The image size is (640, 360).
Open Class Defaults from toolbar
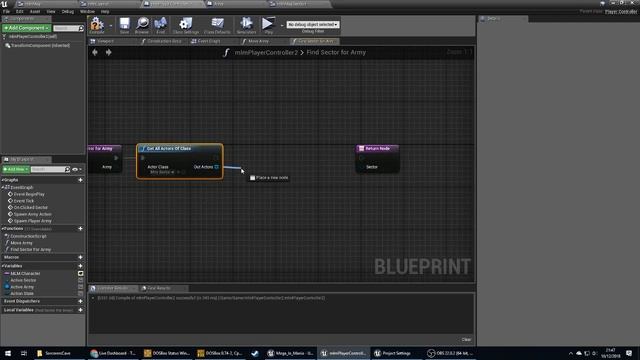click(217, 24)
